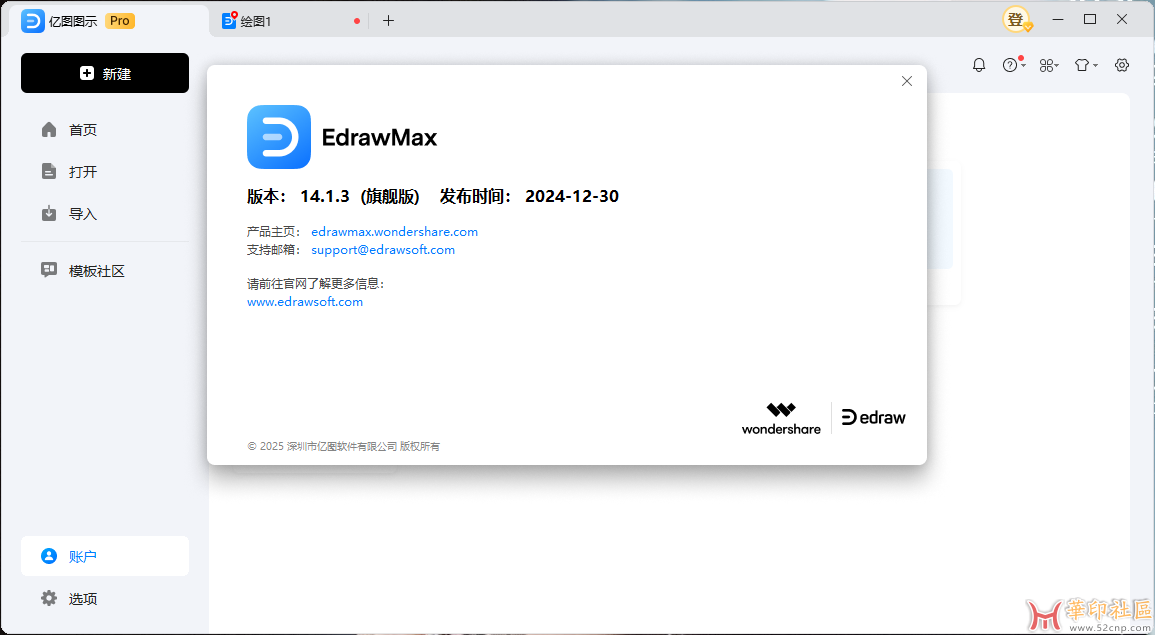The width and height of the screenshot is (1155, 635).
Task: Click the help question mark icon
Action: [x=1009, y=64]
